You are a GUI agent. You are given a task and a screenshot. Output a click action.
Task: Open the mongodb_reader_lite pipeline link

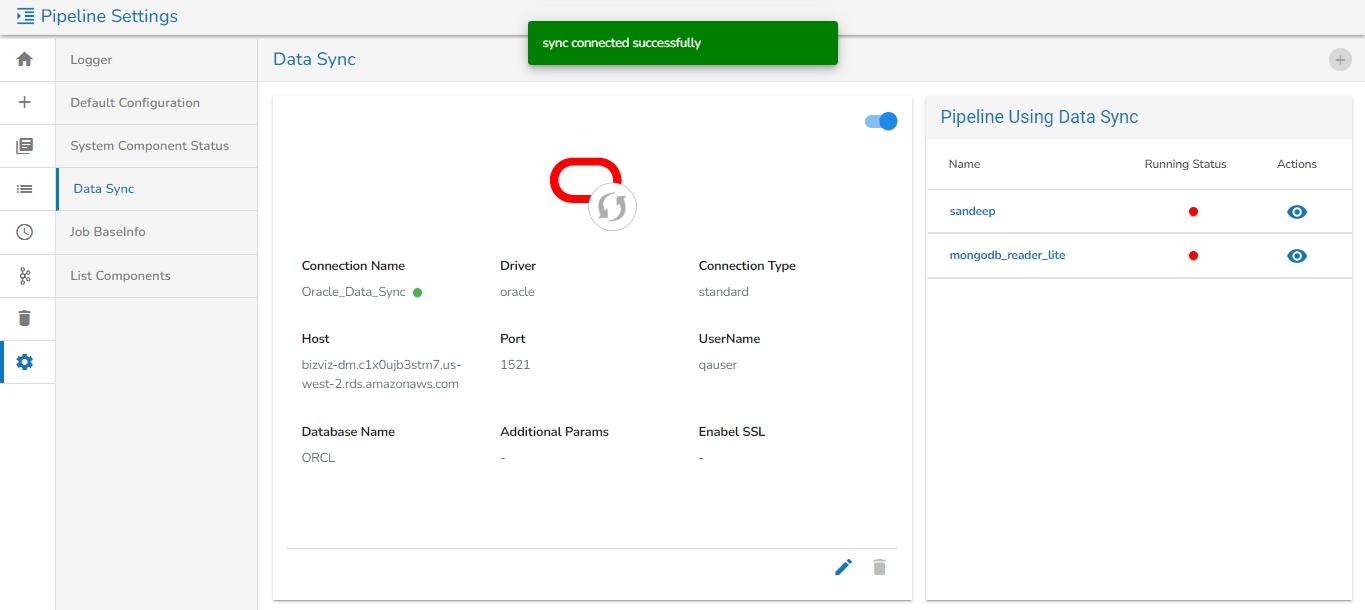click(1007, 255)
